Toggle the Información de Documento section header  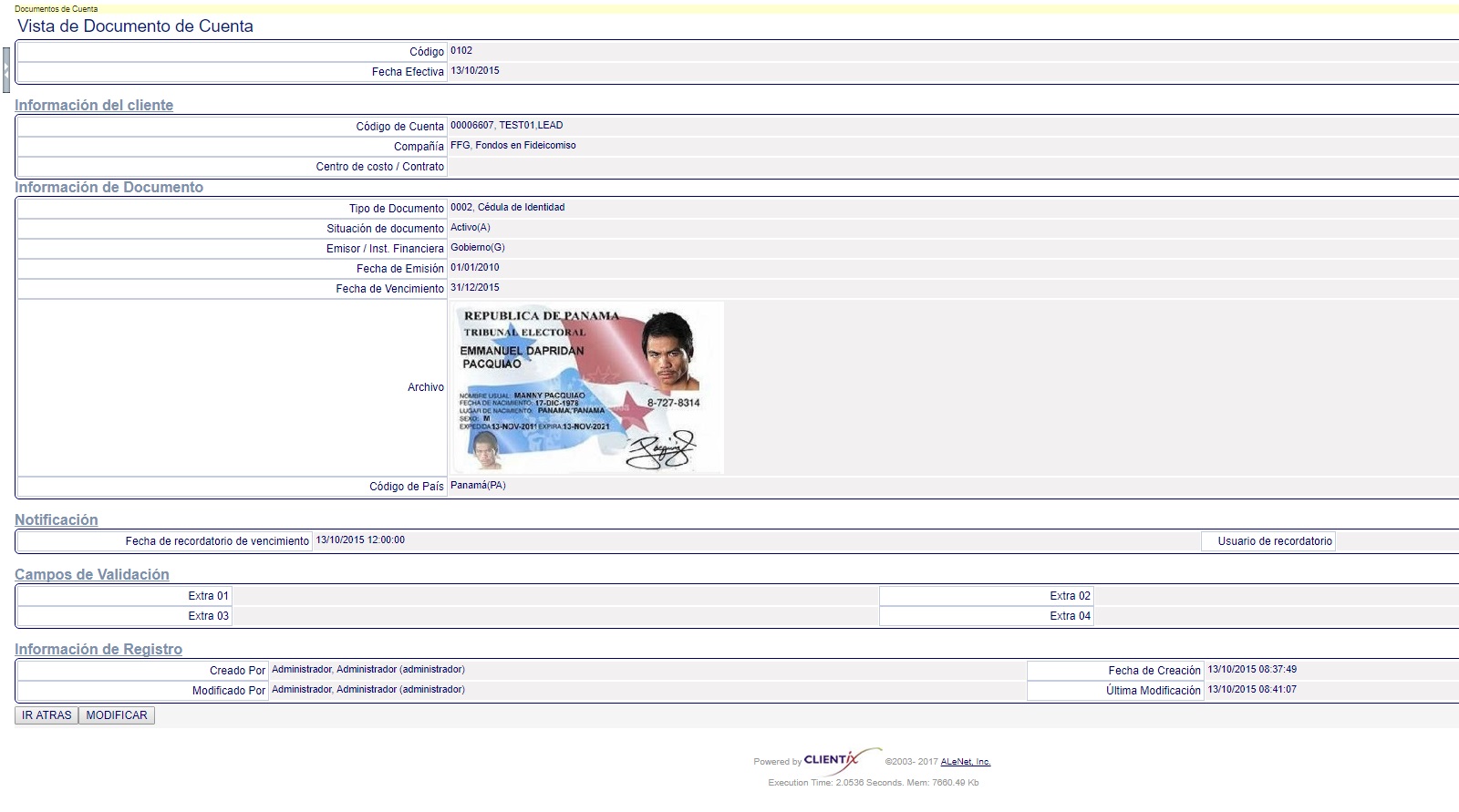click(109, 187)
